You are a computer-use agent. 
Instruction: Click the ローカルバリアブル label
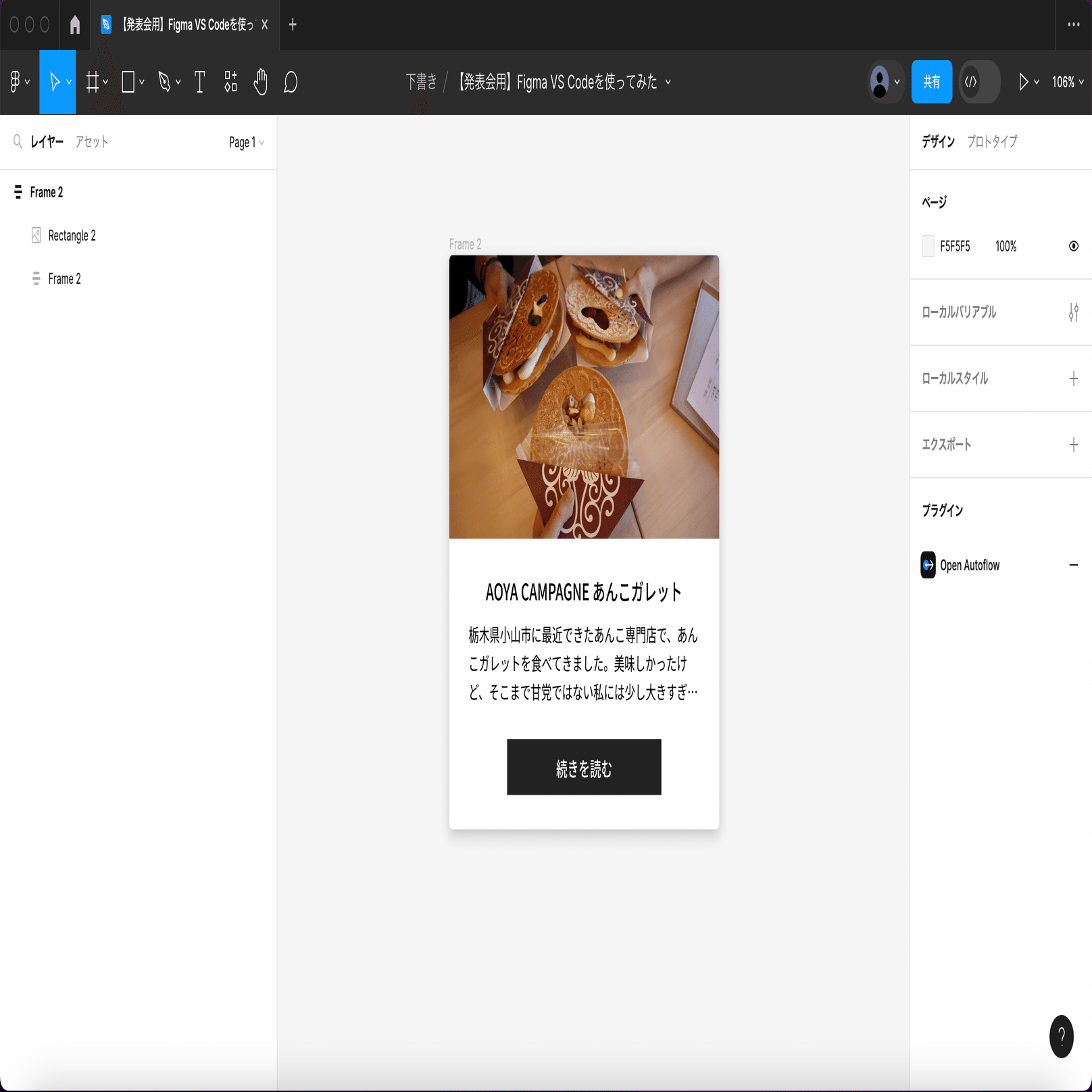[959, 312]
